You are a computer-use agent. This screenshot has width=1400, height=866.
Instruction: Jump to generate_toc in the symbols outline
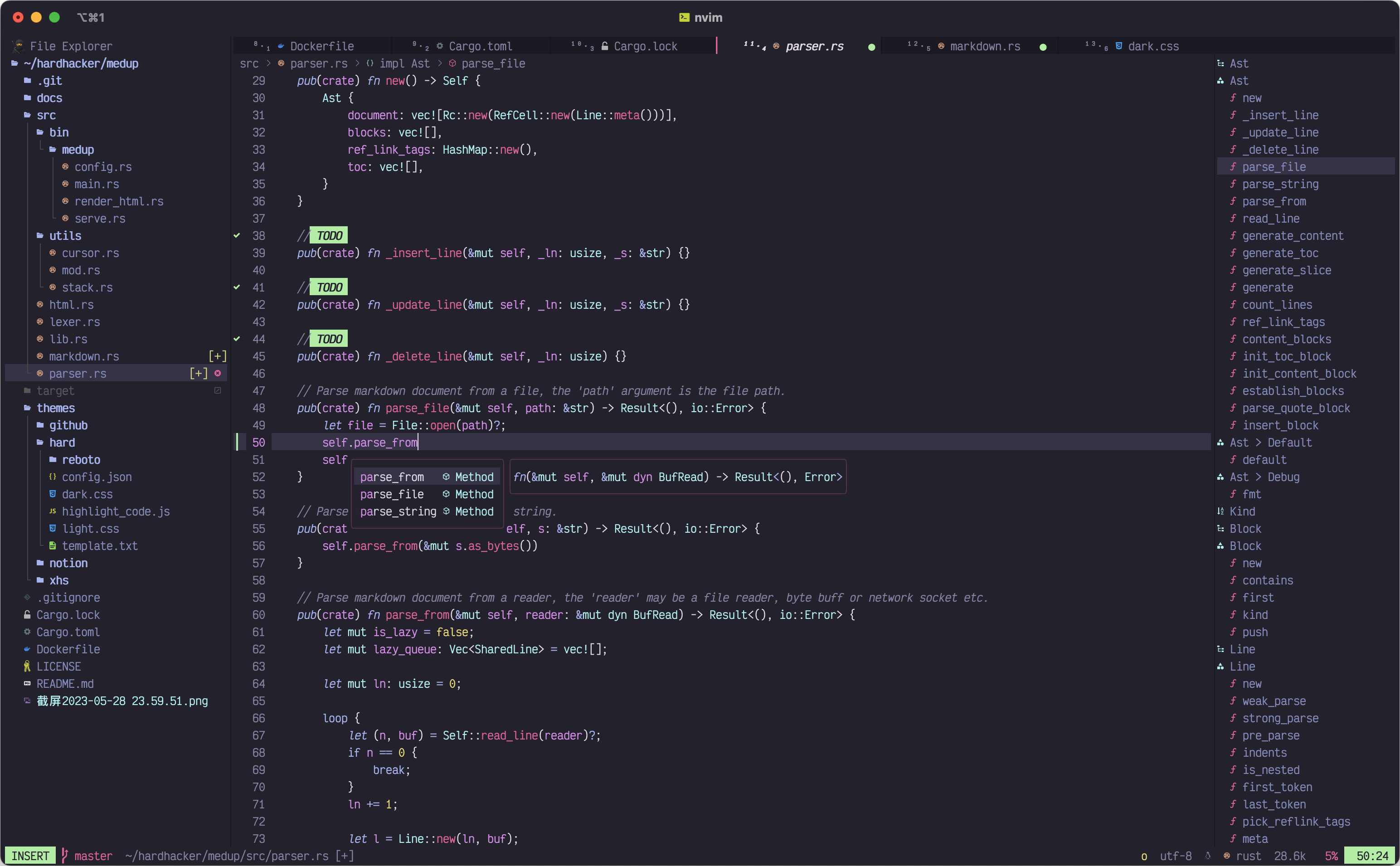(1280, 253)
